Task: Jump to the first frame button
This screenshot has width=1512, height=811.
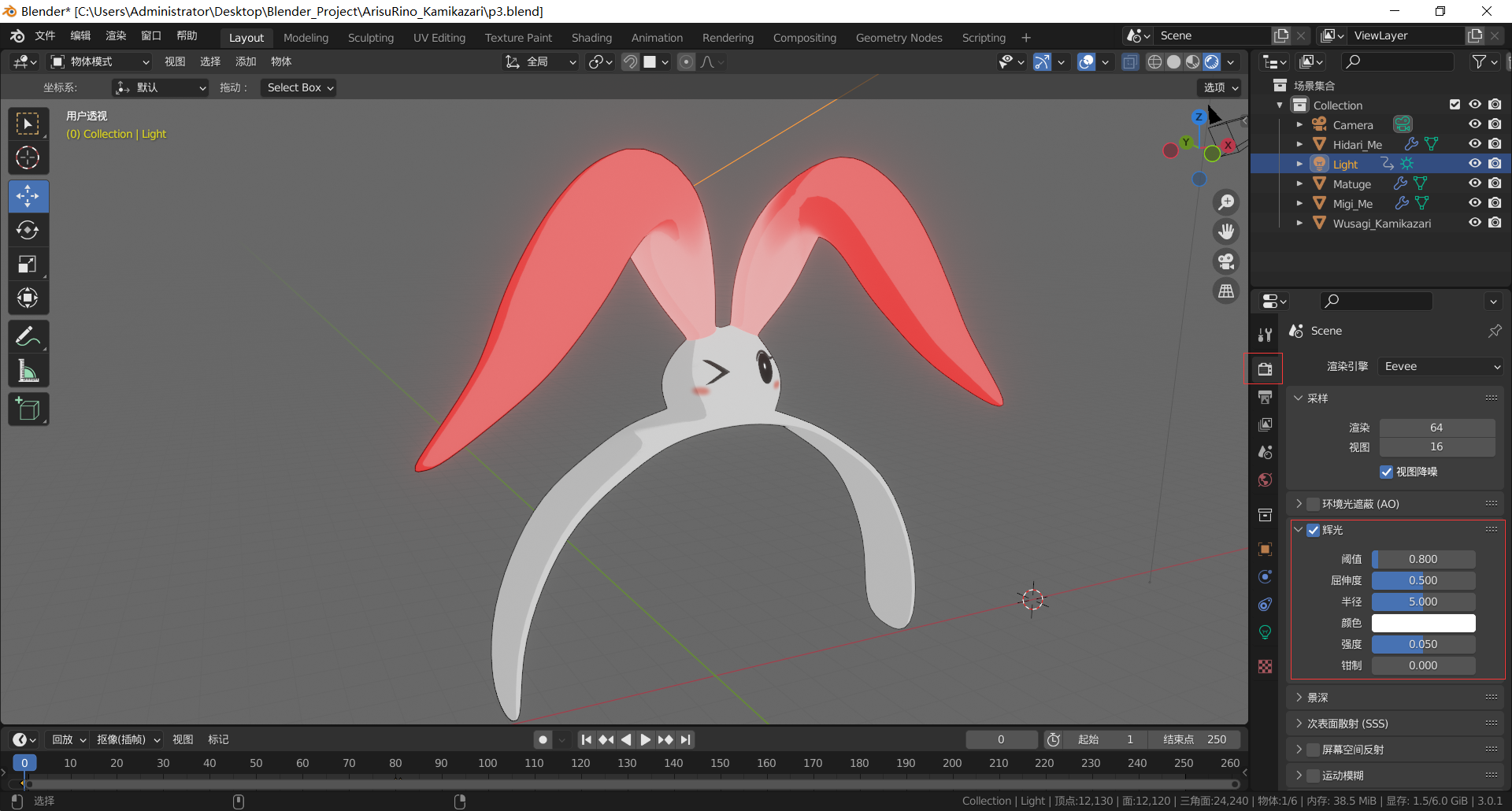Action: 586,739
